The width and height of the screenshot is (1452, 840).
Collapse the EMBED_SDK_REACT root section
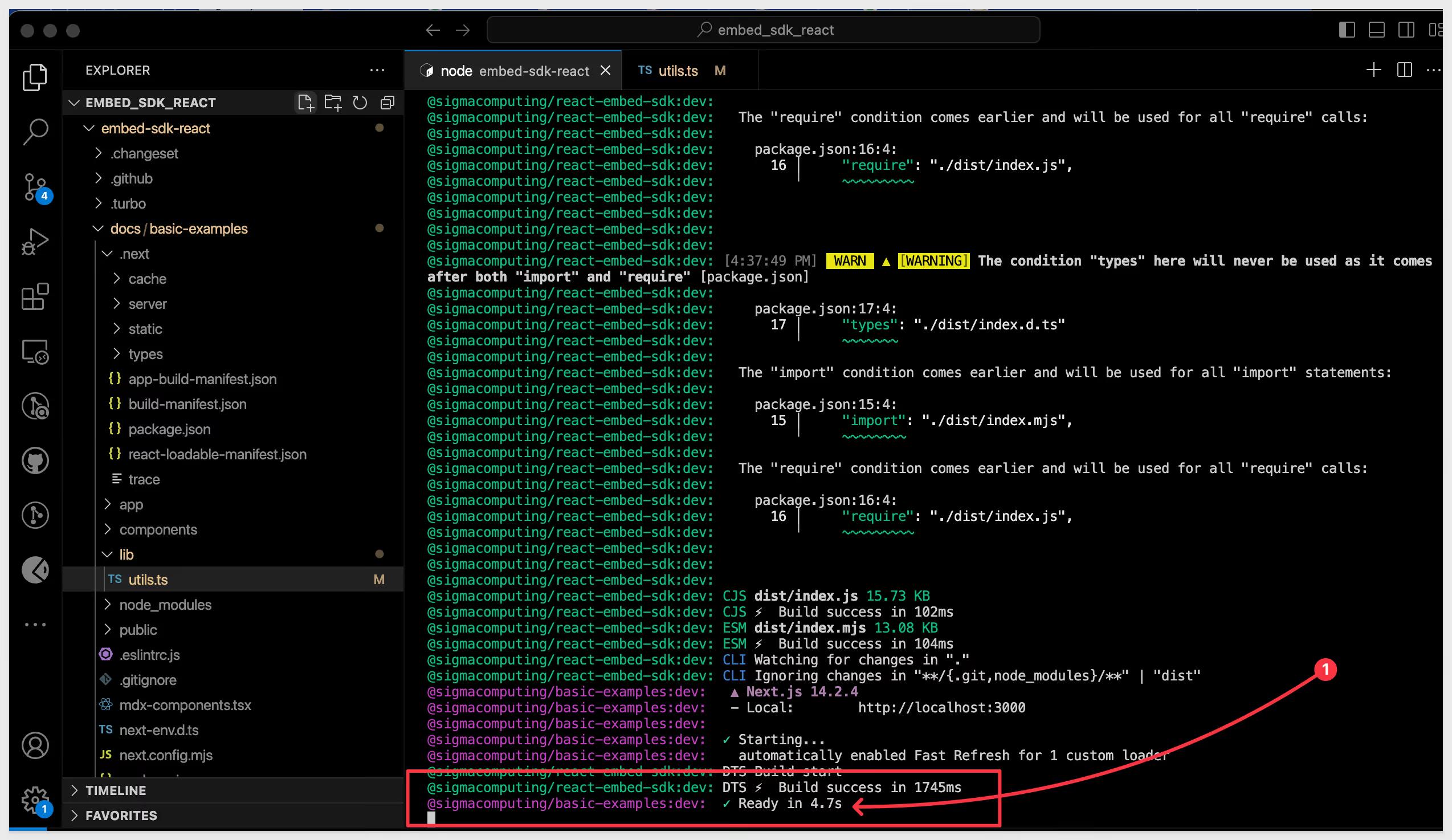pos(233,103)
